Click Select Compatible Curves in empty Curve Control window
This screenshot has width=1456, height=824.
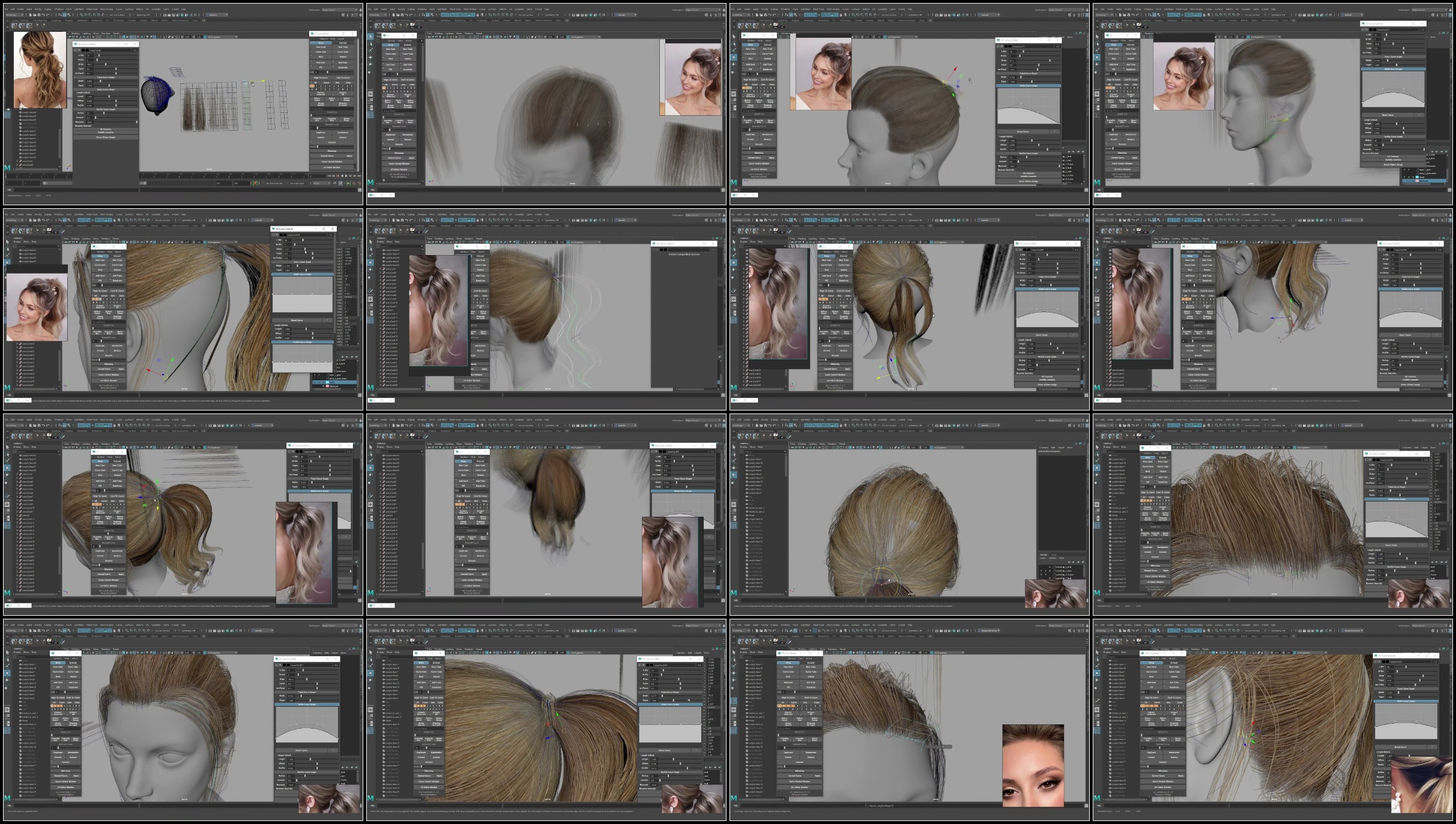point(684,254)
